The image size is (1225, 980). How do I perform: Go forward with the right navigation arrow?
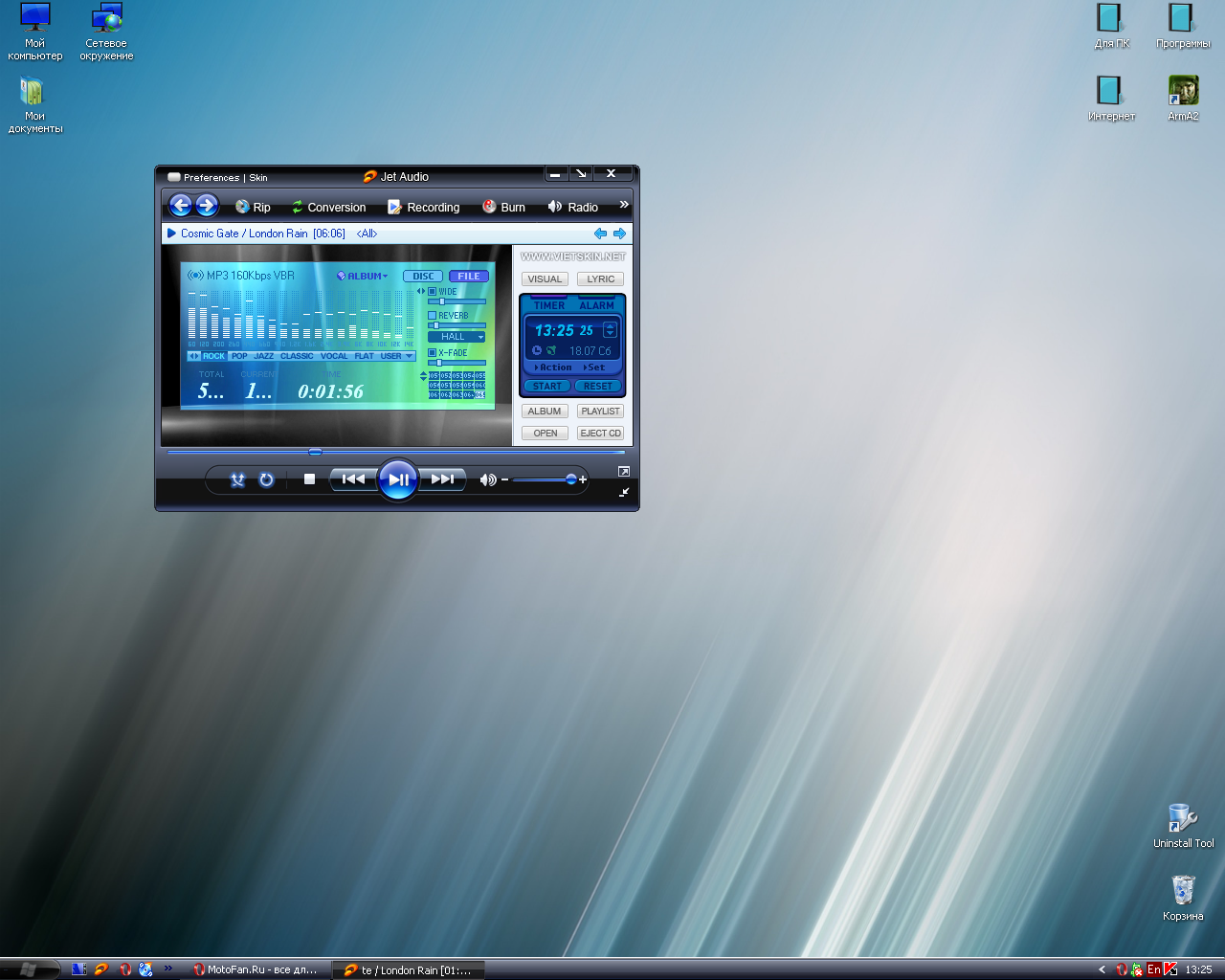tap(207, 206)
